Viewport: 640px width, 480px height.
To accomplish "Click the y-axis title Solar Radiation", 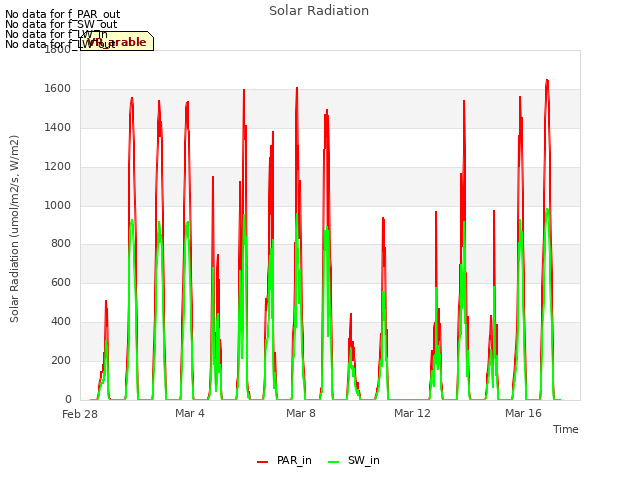I will (14, 229).
